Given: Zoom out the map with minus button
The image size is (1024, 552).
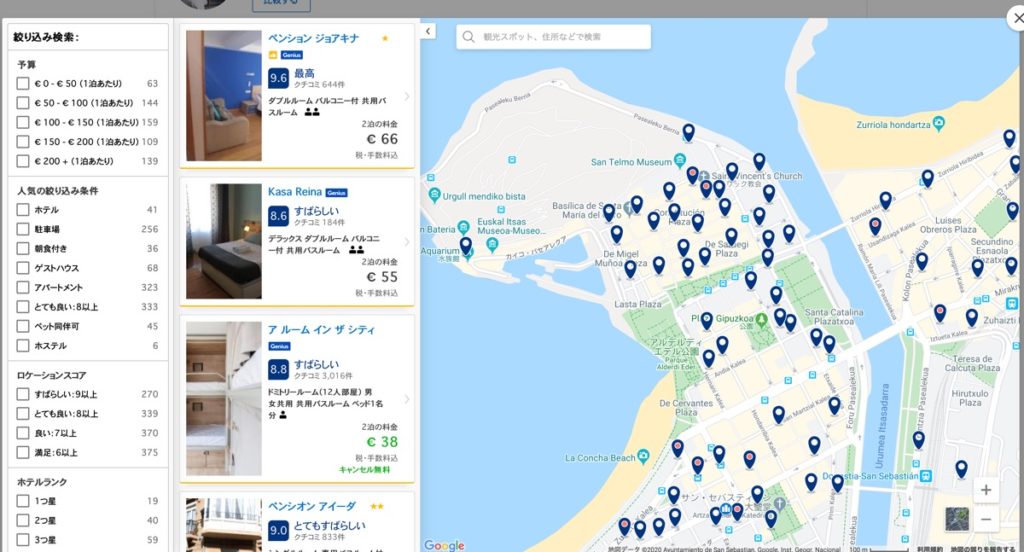Looking at the screenshot, I should pyautogui.click(x=986, y=520).
